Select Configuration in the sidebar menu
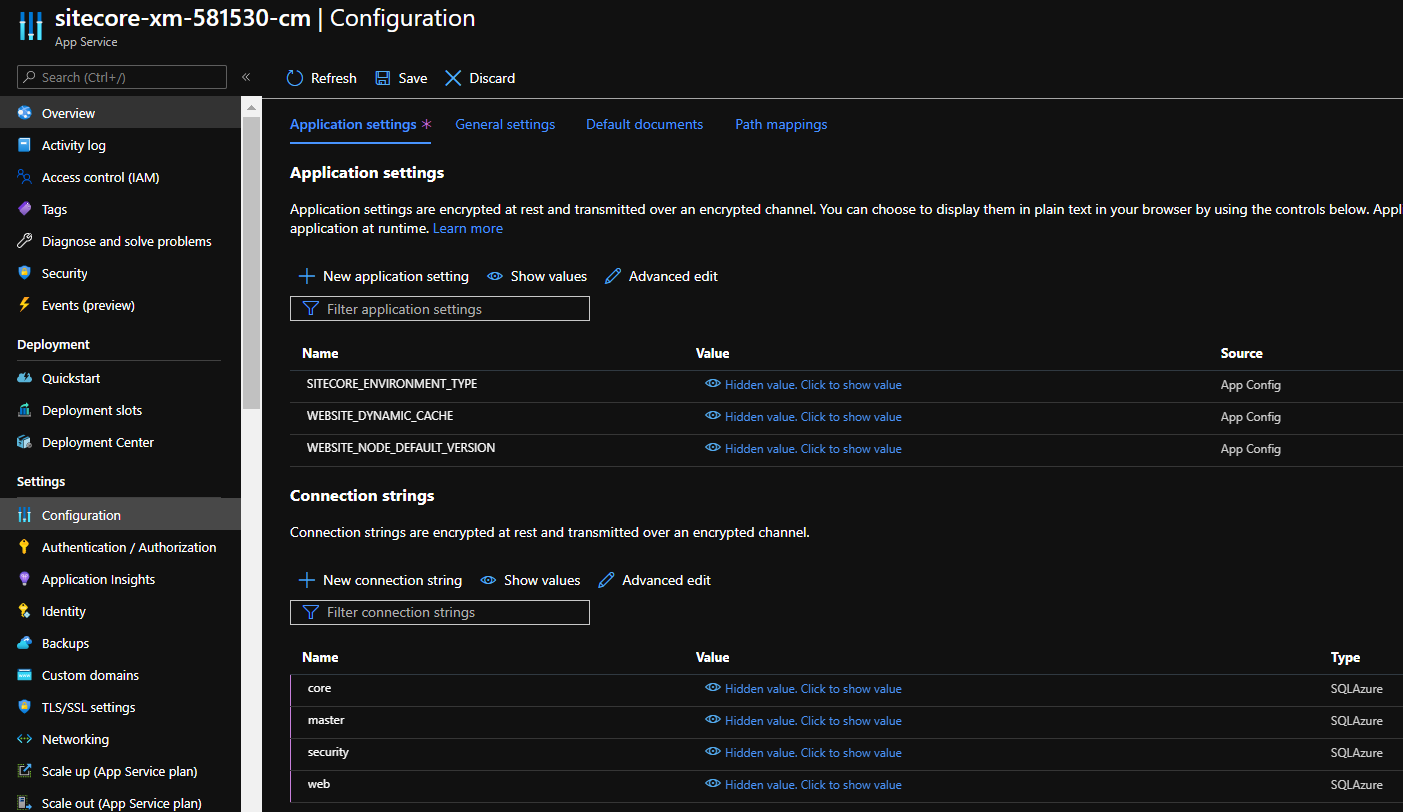The height and width of the screenshot is (812, 1403). (x=120, y=515)
